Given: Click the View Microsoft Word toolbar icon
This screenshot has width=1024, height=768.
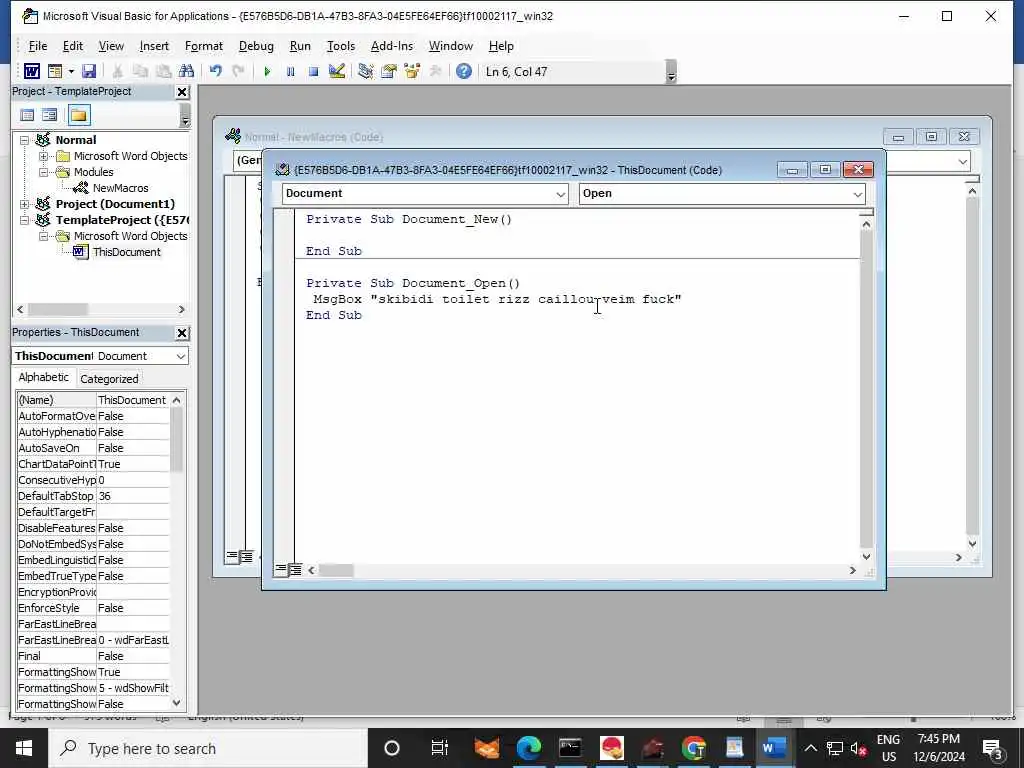Looking at the screenshot, I should (31, 71).
